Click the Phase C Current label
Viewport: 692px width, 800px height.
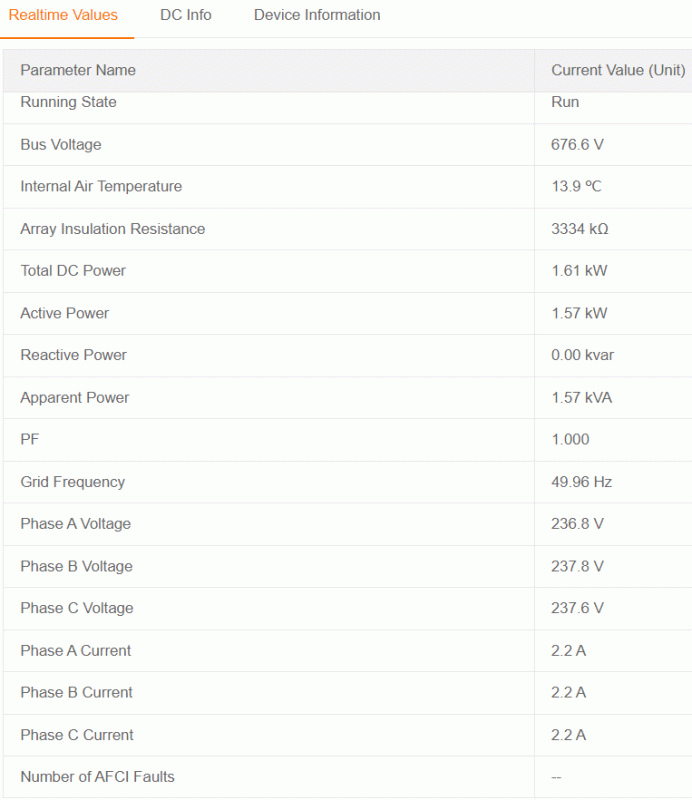(x=77, y=735)
